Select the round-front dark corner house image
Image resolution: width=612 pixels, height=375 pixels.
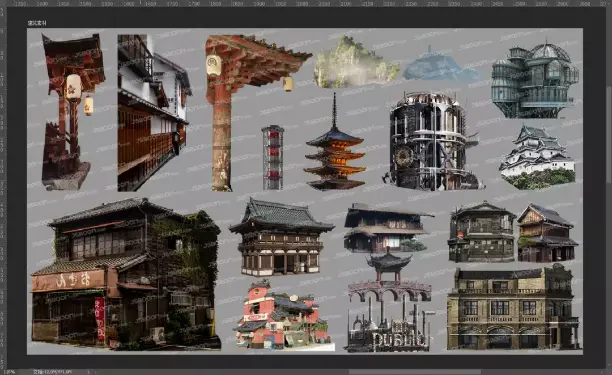click(482, 231)
